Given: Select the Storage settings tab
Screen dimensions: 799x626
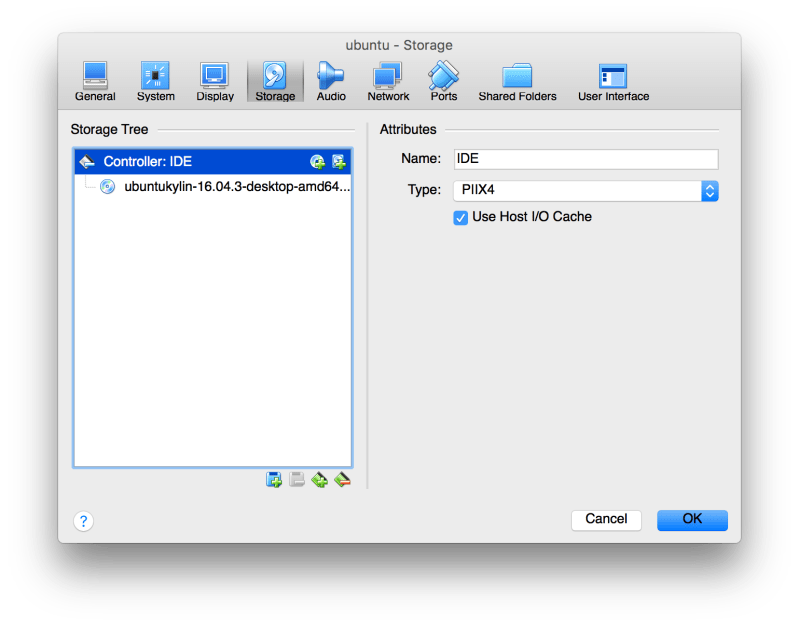Looking at the screenshot, I should pyautogui.click(x=275, y=82).
